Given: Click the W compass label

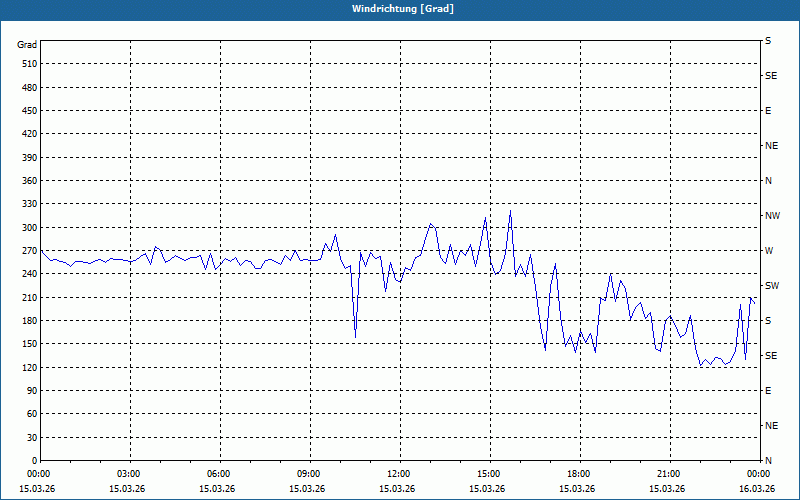Looking at the screenshot, I should click(769, 251).
